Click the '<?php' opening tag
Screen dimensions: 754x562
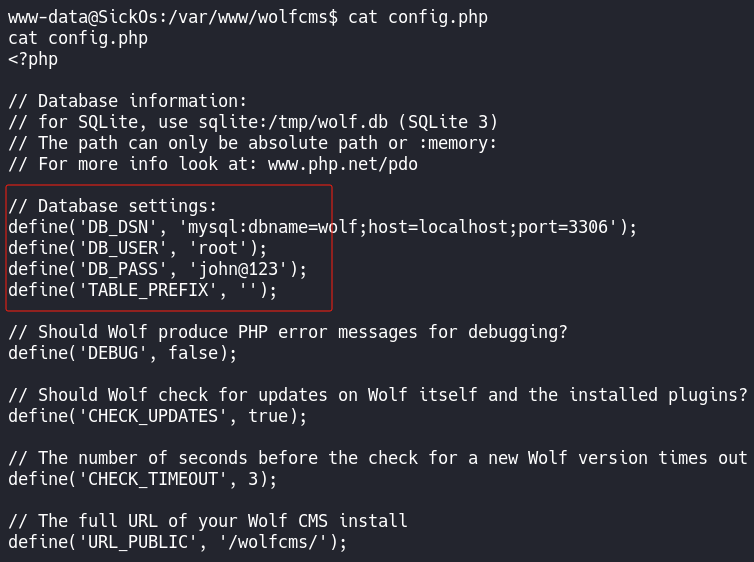click(x=33, y=59)
